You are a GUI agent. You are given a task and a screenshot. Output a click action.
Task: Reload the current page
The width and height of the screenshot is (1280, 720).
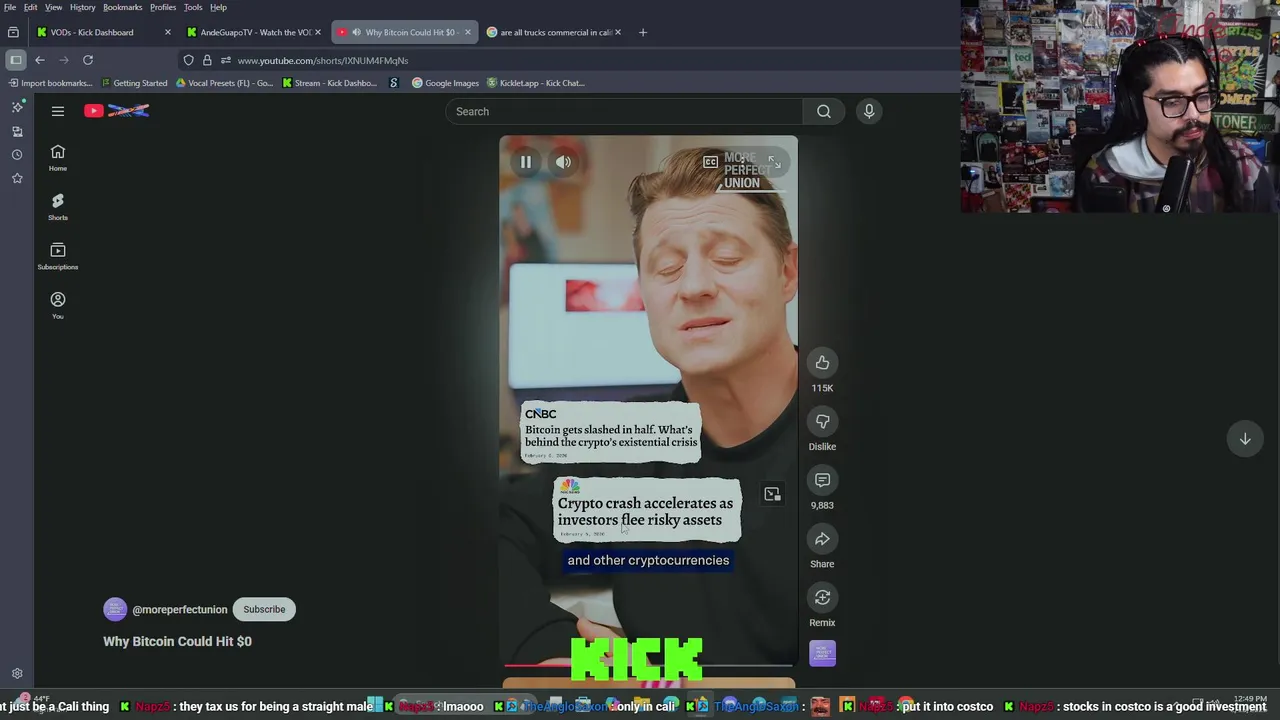pyautogui.click(x=88, y=60)
